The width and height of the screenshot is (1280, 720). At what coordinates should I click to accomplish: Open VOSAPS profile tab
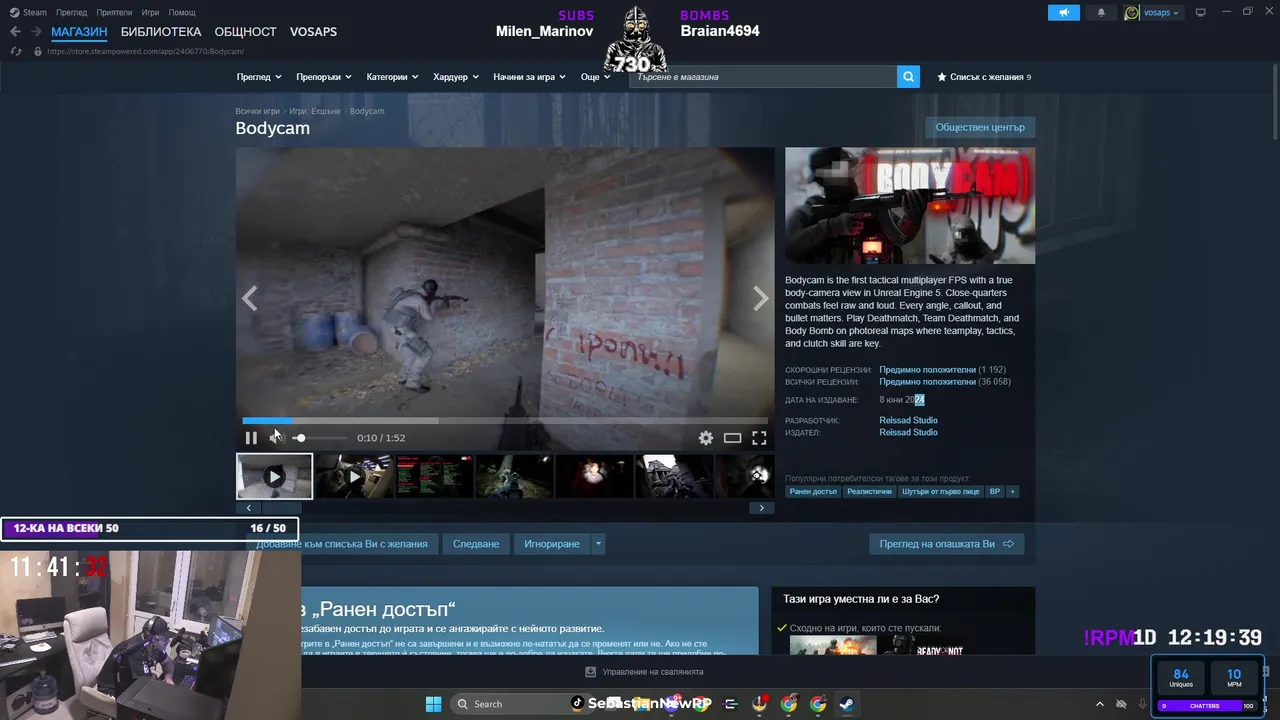tap(313, 32)
